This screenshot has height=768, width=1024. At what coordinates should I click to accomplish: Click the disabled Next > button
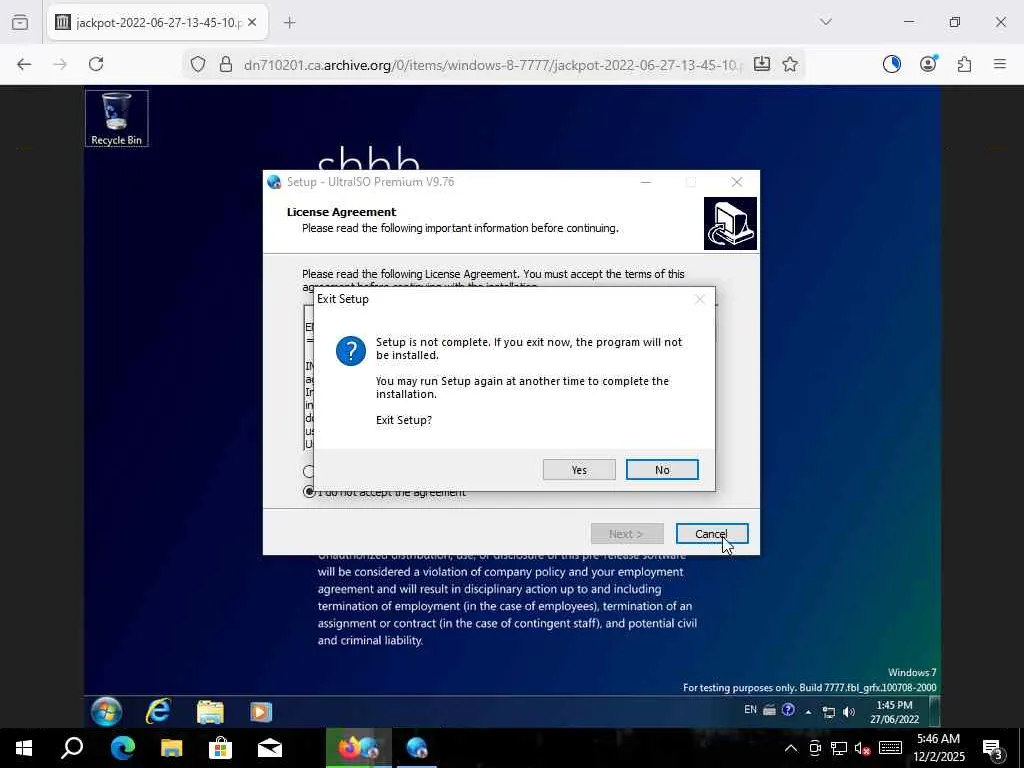tap(626, 534)
